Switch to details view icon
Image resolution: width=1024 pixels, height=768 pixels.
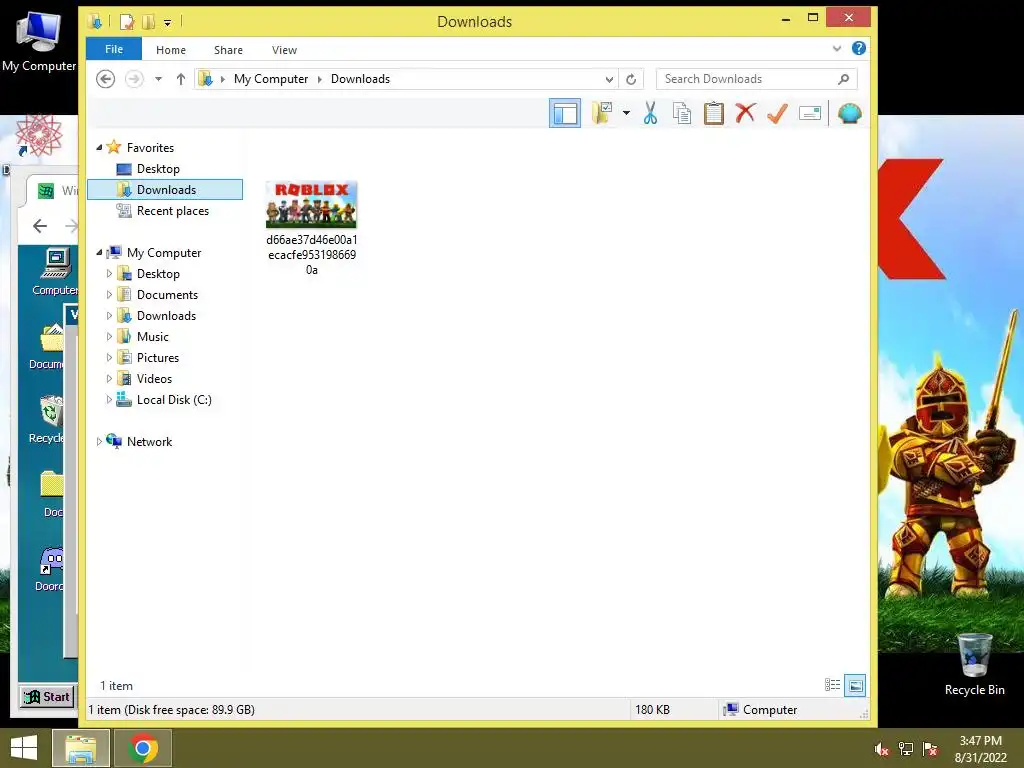coord(833,684)
